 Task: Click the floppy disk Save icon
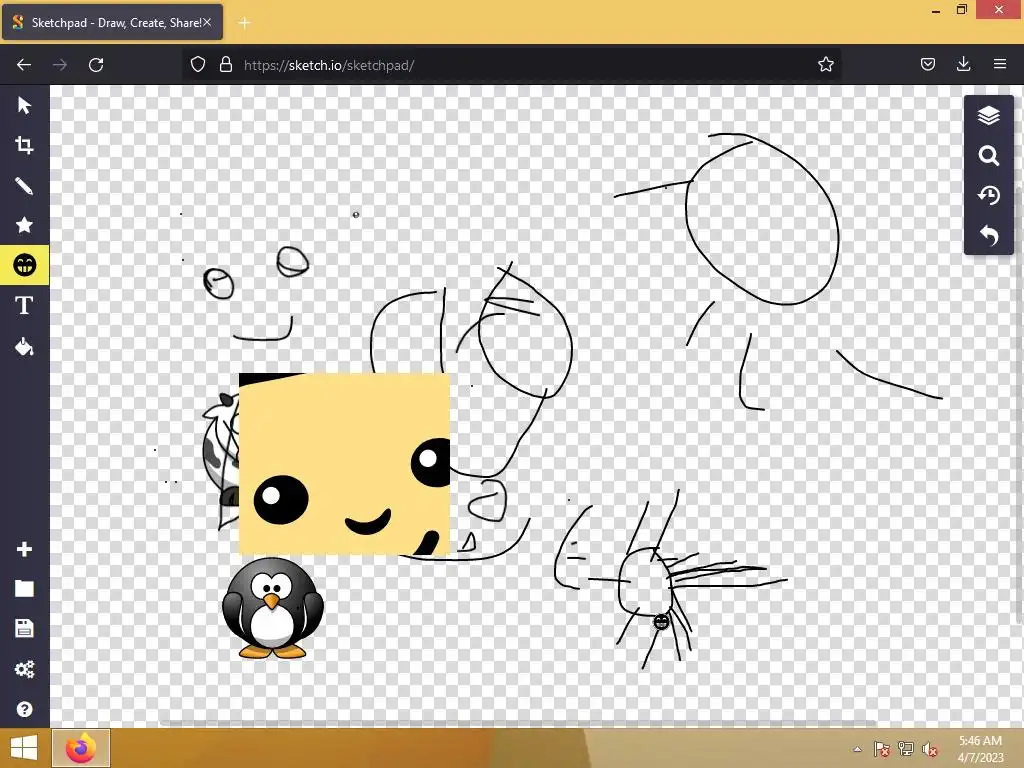point(24,628)
